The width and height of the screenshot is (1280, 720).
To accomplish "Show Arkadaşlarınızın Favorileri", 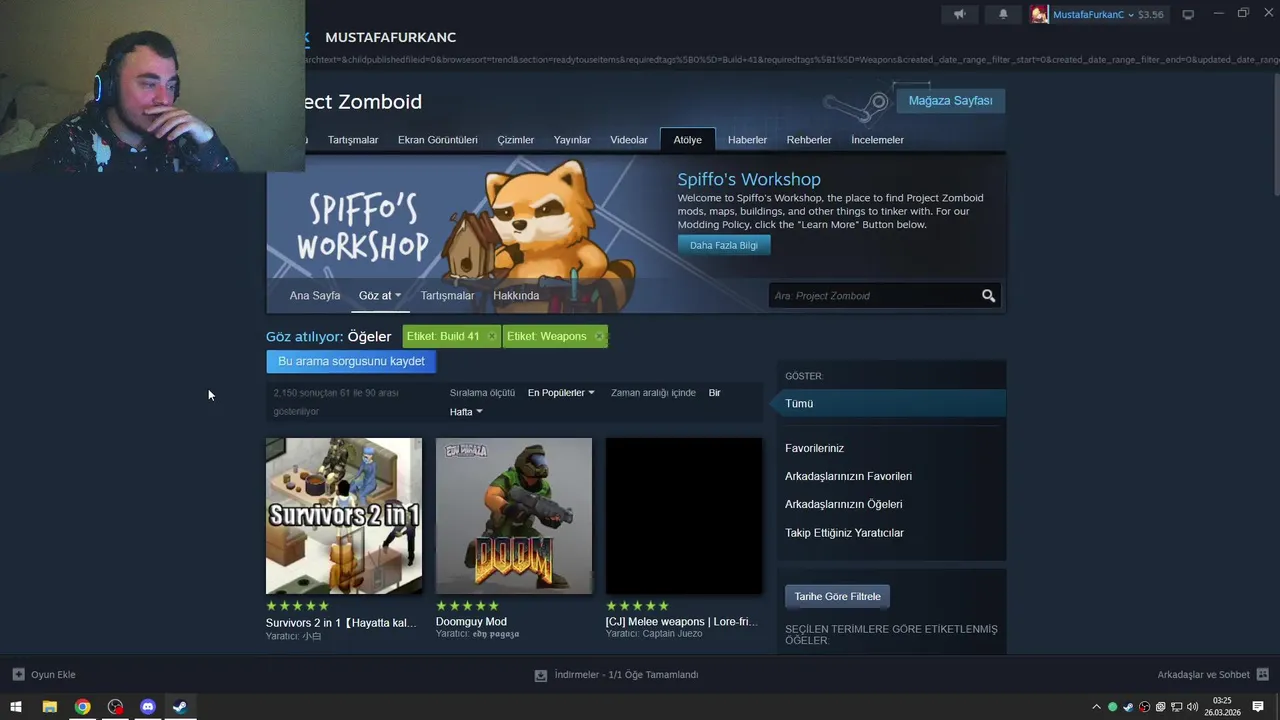I will pyautogui.click(x=848, y=477).
